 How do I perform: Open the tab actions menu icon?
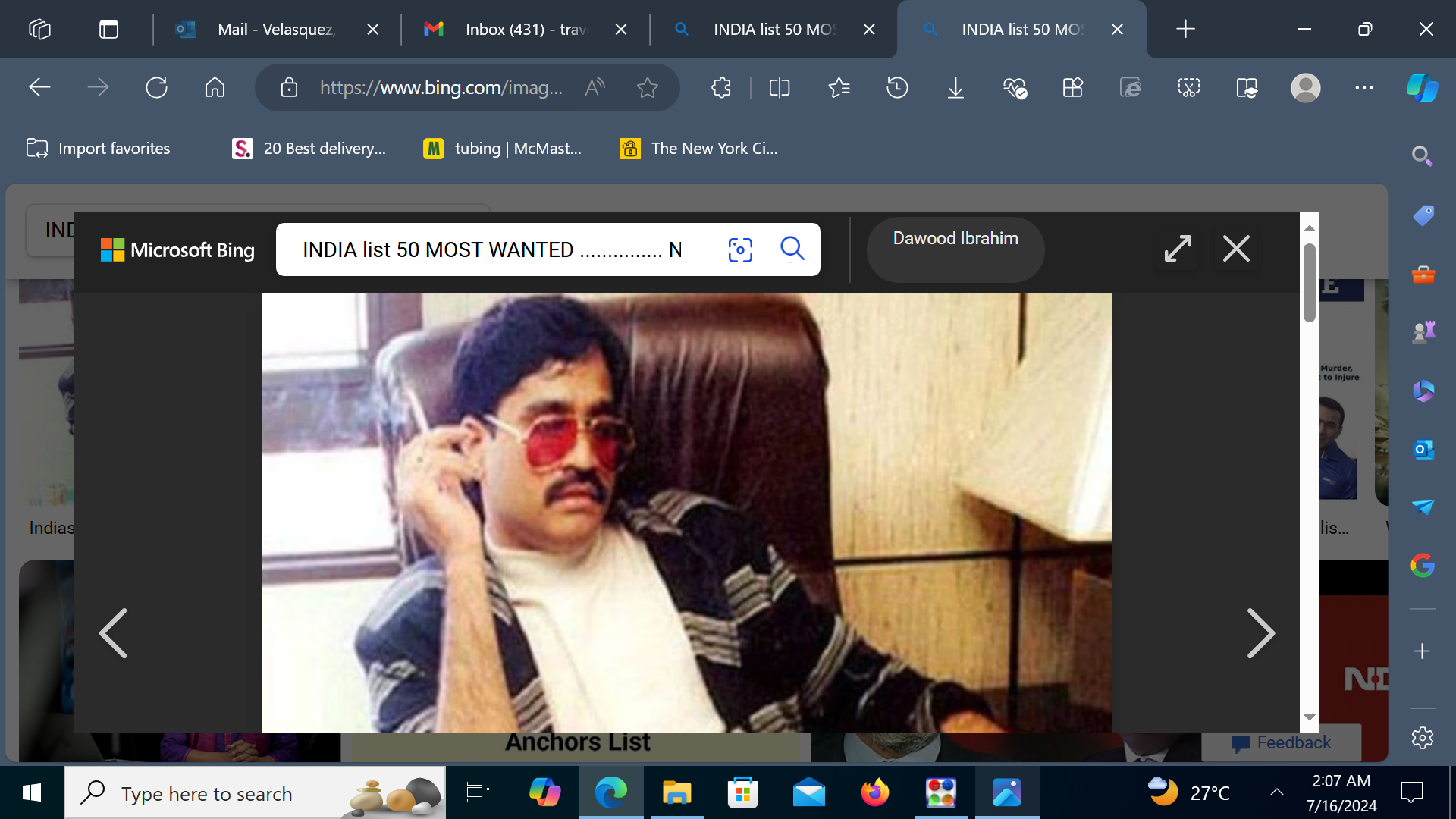click(108, 29)
